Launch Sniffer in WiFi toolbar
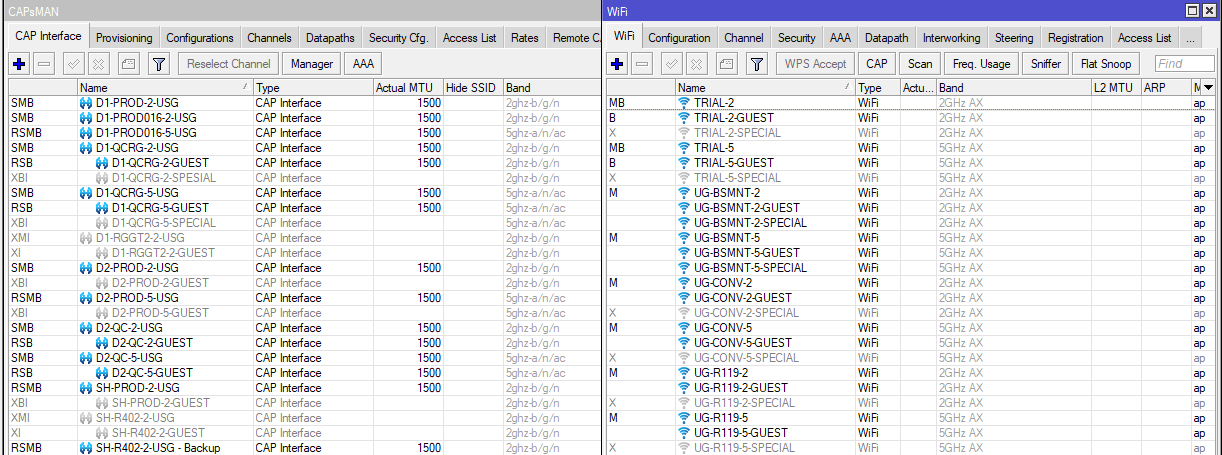 tap(1045, 64)
